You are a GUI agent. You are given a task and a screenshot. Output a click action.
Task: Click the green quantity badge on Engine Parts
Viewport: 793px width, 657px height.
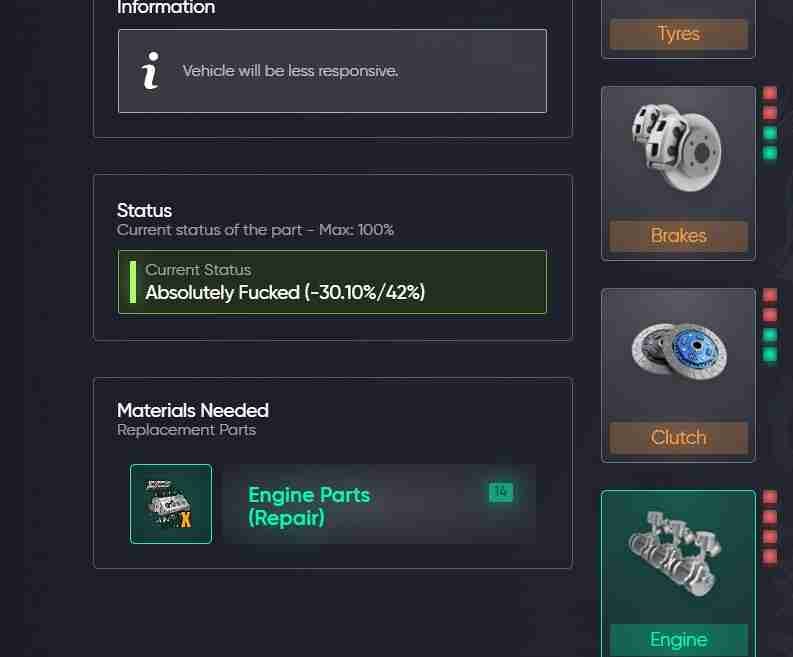point(501,492)
